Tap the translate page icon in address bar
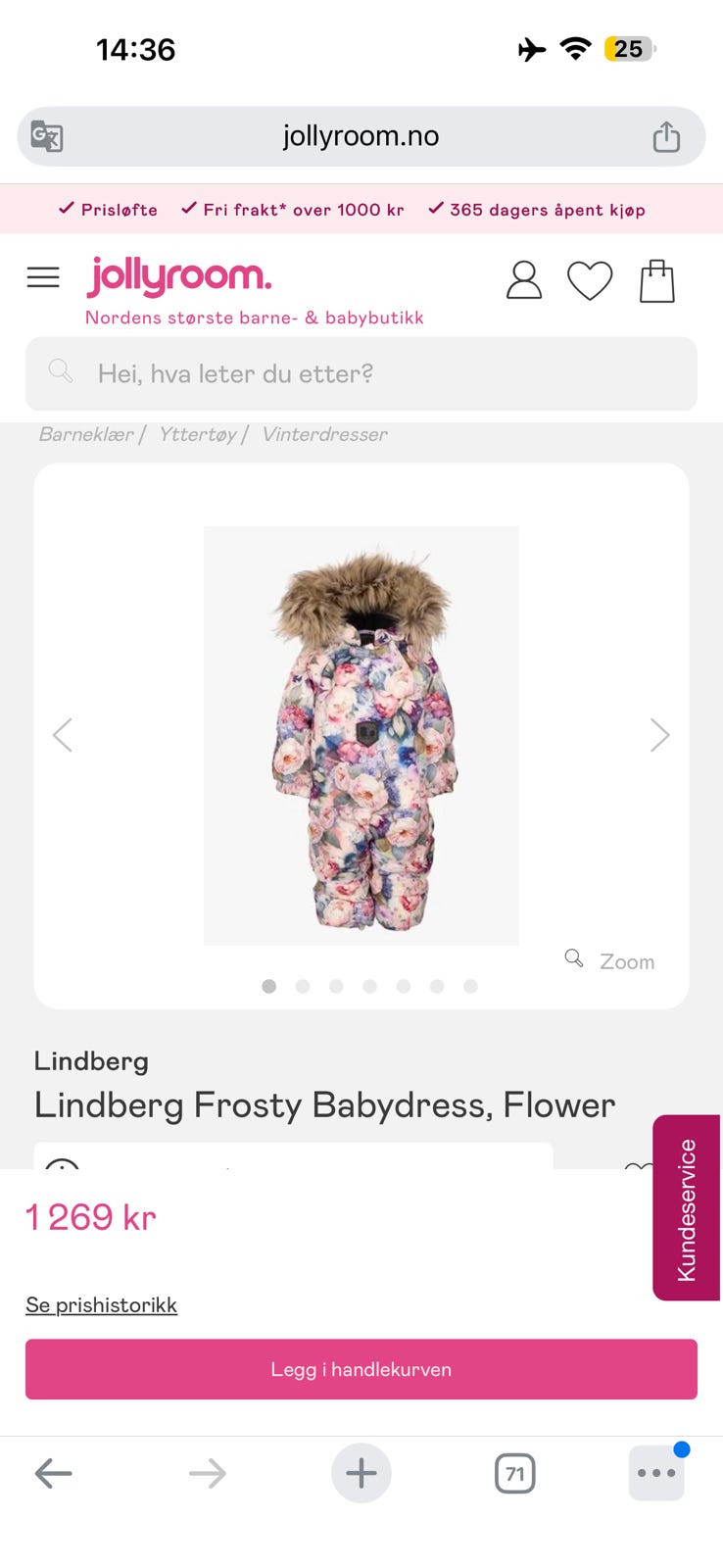Viewport: 723px width, 1568px height. click(x=47, y=136)
